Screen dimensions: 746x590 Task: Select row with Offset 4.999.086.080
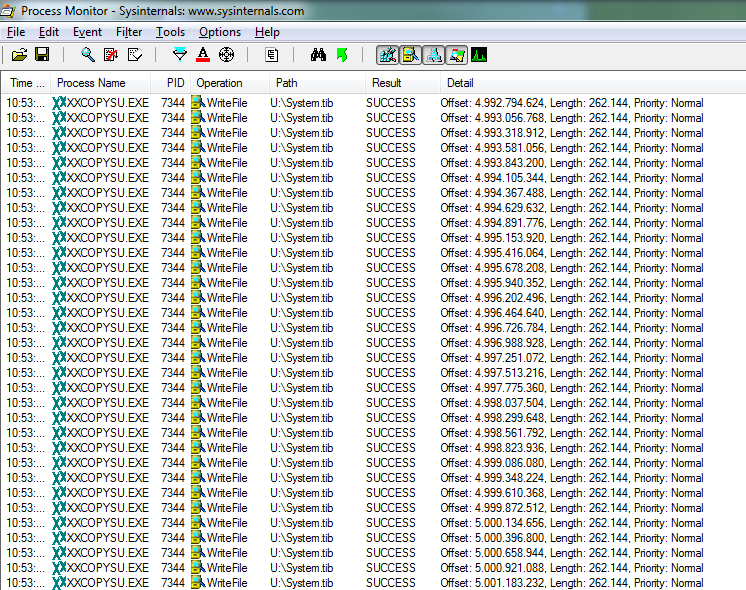(x=373, y=462)
